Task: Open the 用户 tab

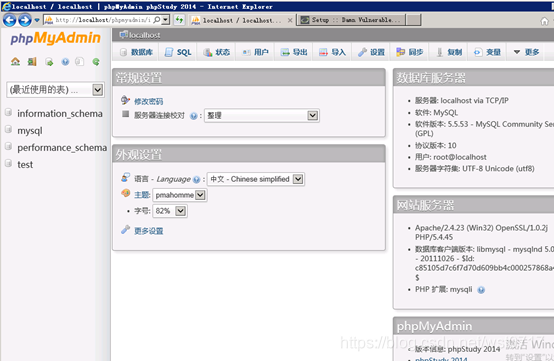Action: (255, 52)
